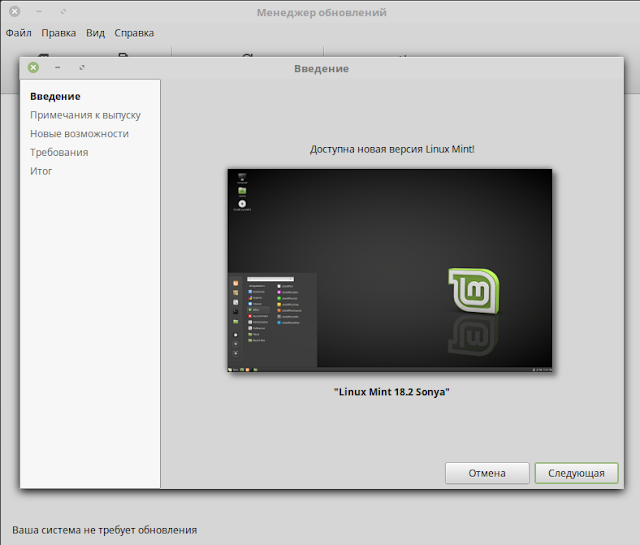Click the "Linux Mint 18.2 Sonya" caption
Screen dimensions: 640x545
(391, 392)
